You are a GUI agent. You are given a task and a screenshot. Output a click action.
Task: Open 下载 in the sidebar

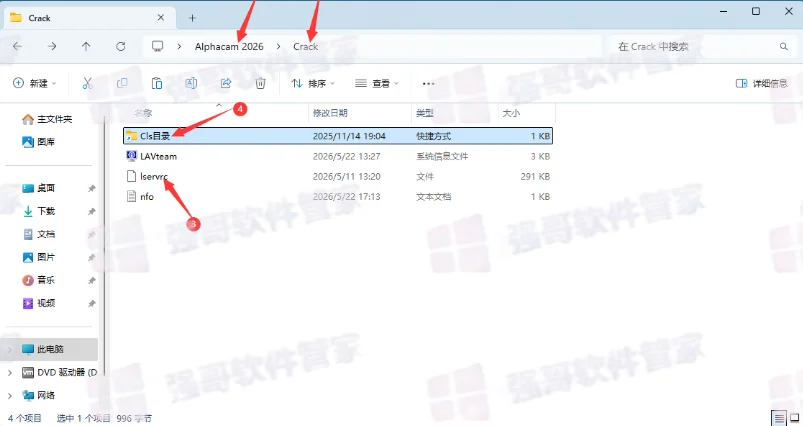pyautogui.click(x=38, y=211)
